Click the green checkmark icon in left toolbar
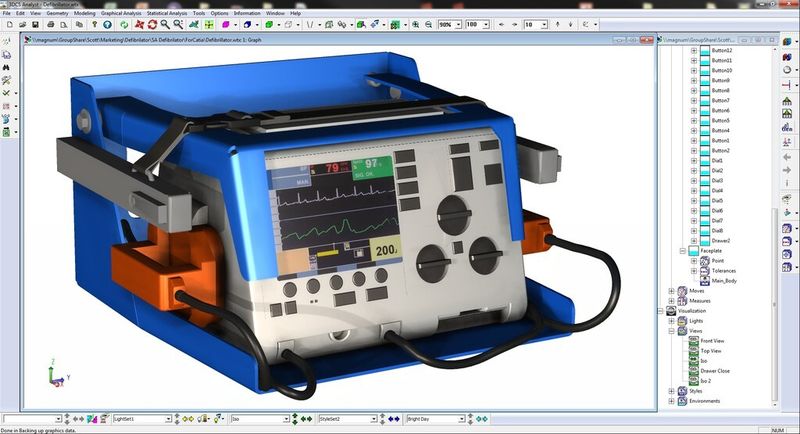The height and width of the screenshot is (434, 800). (x=6, y=93)
